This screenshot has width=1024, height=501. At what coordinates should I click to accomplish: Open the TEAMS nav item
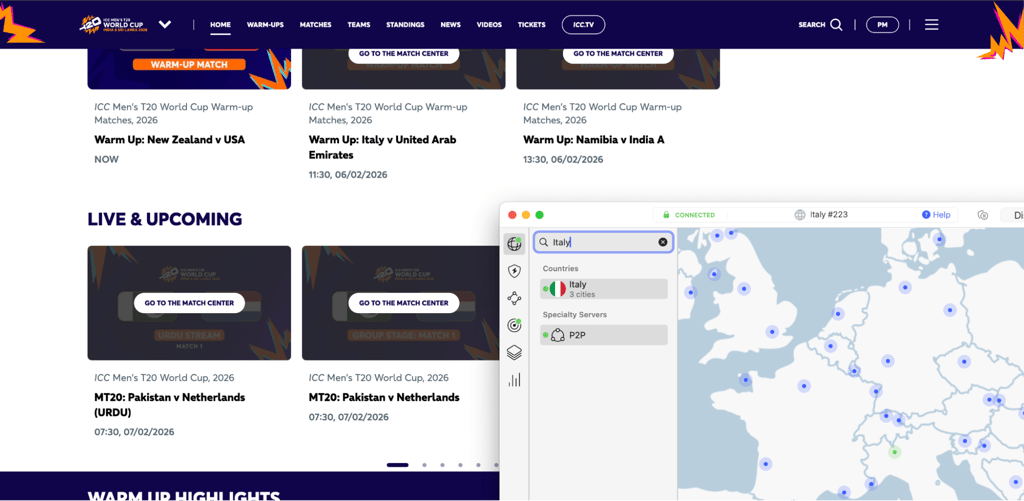(x=359, y=25)
